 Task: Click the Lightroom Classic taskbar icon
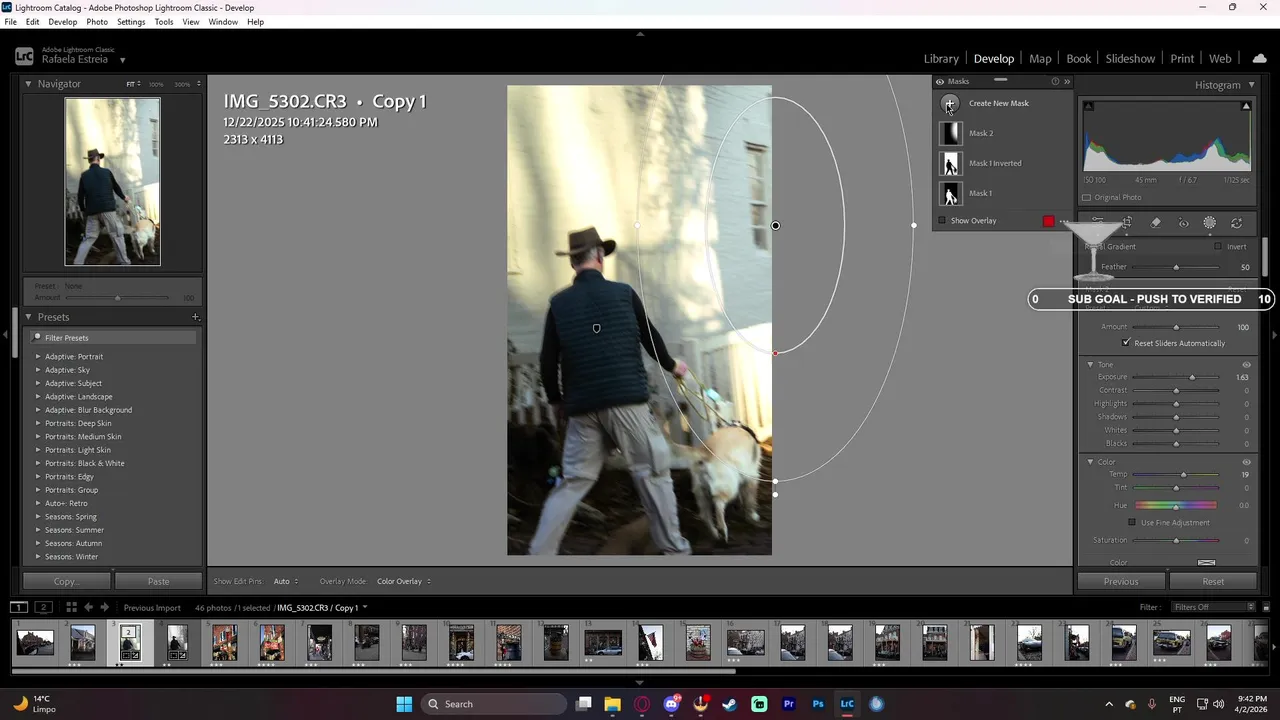tap(847, 704)
